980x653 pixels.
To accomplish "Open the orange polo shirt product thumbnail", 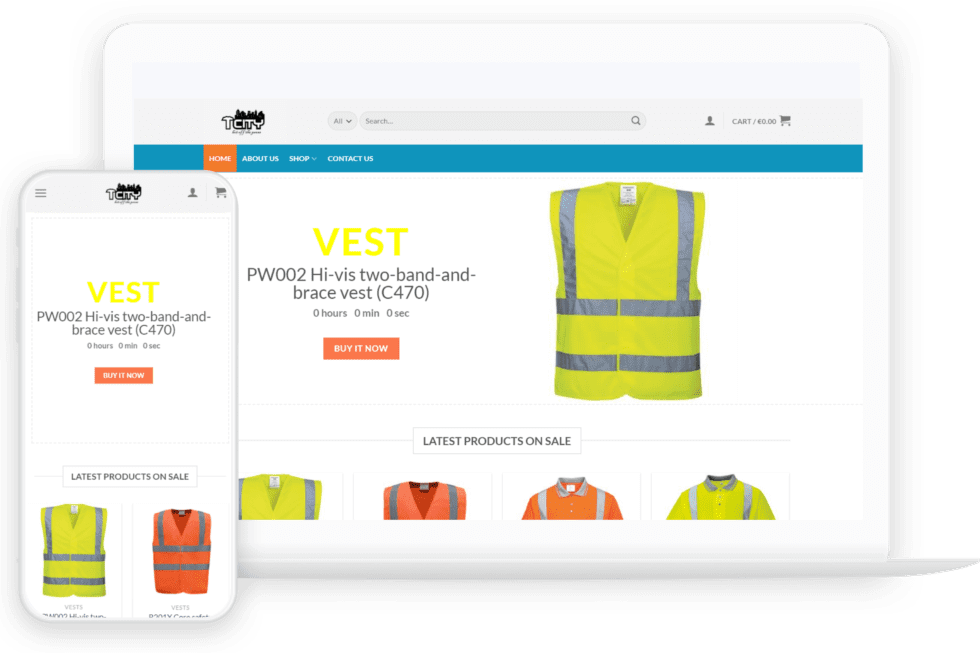I will (x=571, y=498).
